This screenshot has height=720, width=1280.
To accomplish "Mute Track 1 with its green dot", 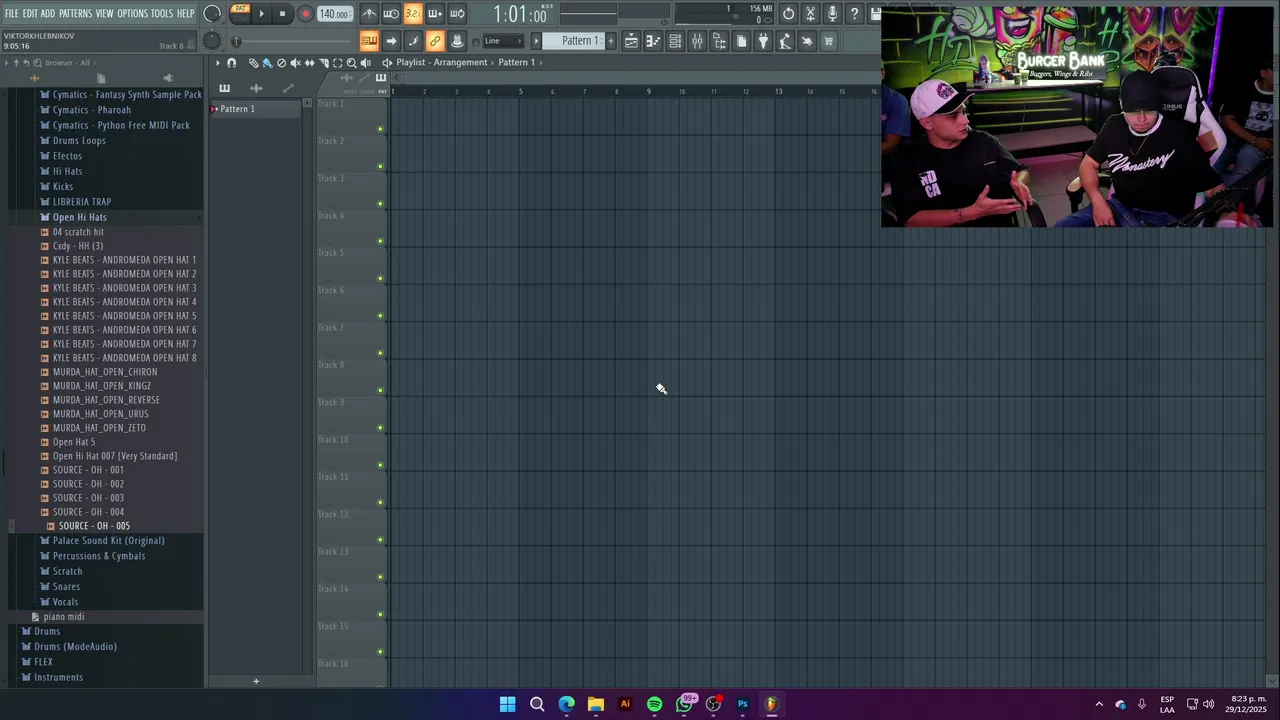I will 380,129.
